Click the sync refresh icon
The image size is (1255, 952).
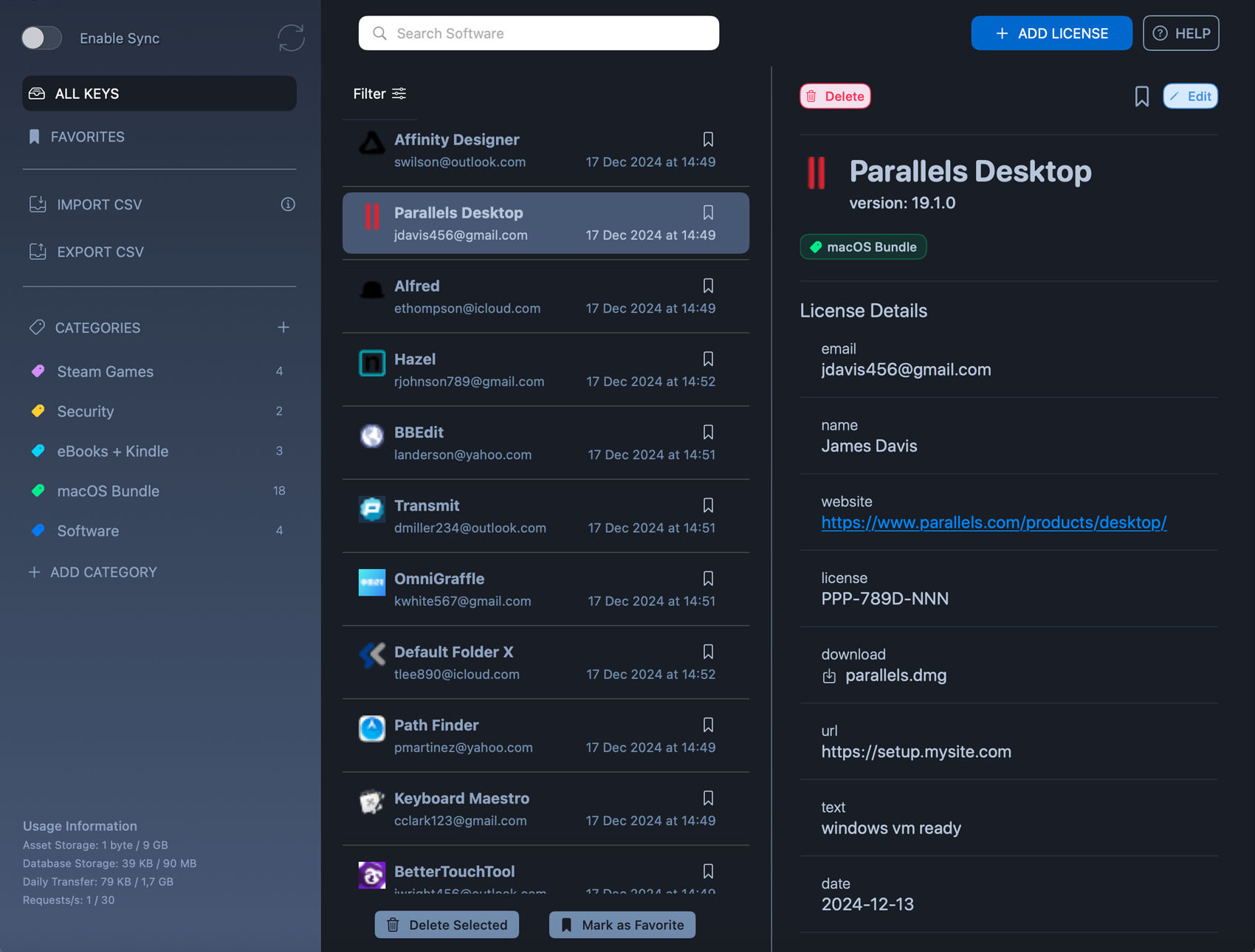click(291, 38)
